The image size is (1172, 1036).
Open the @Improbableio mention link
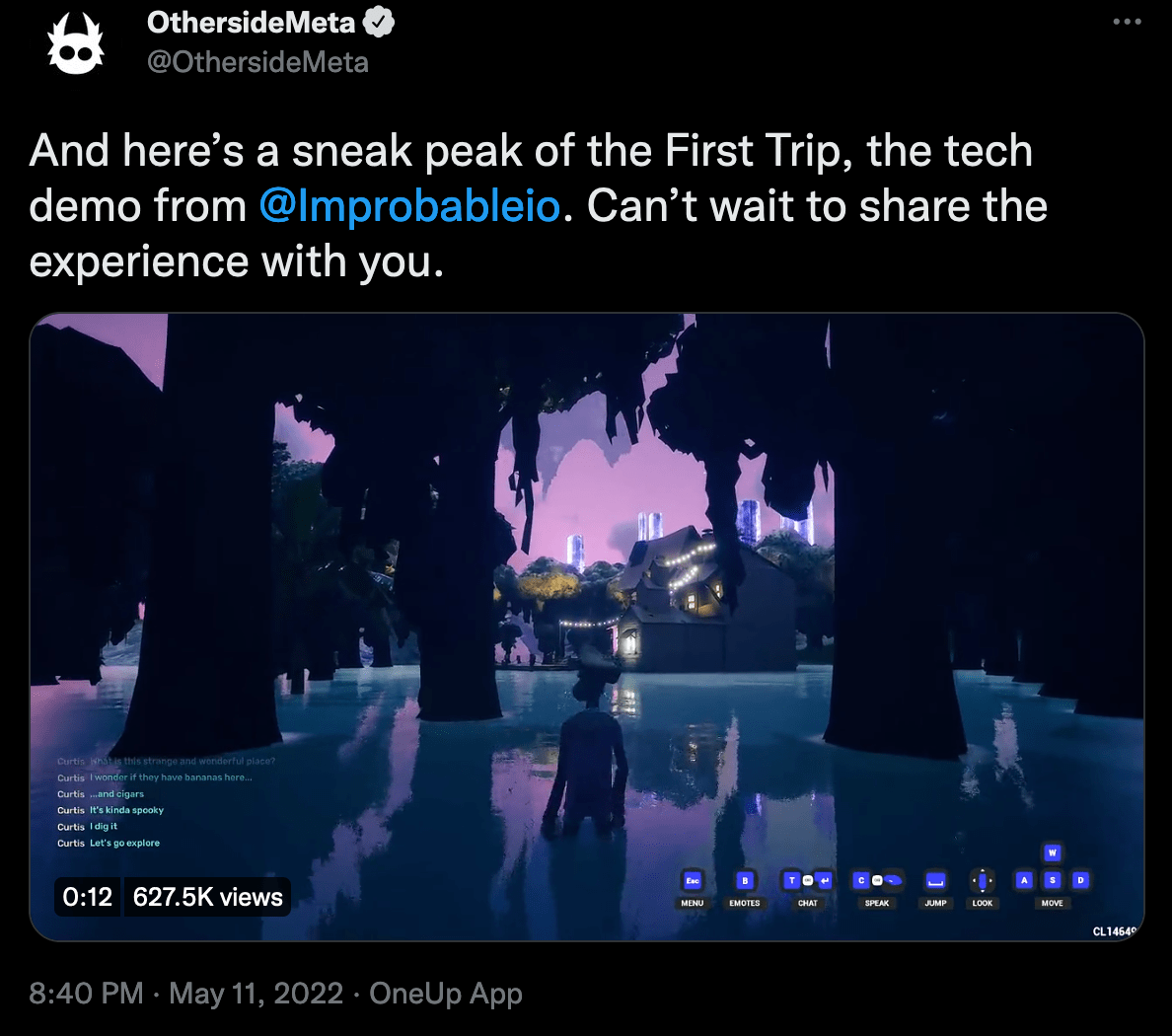[409, 205]
